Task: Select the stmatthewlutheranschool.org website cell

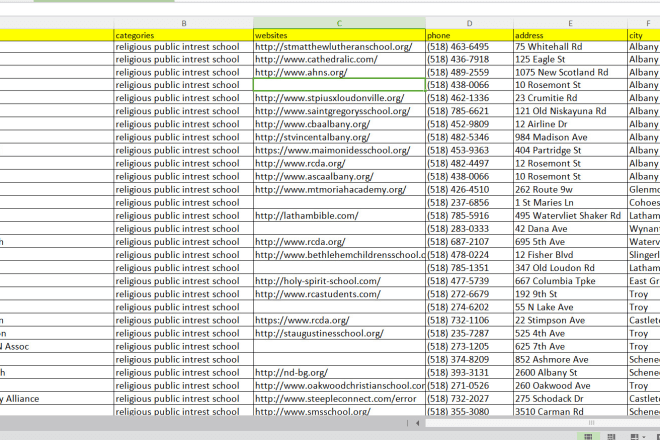Action: tap(339, 47)
